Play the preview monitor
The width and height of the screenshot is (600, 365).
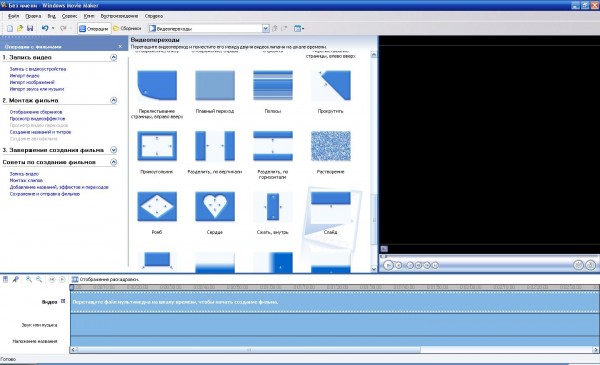(x=388, y=265)
